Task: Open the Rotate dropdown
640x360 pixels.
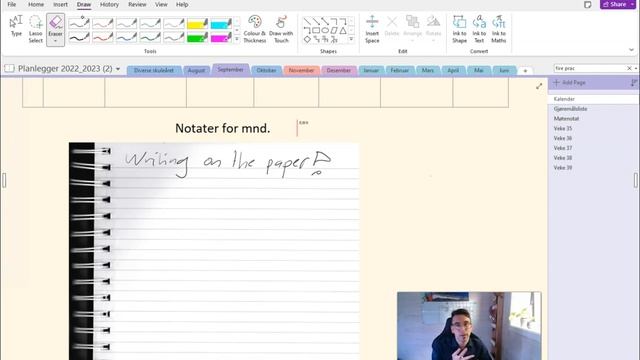Action: [x=433, y=29]
